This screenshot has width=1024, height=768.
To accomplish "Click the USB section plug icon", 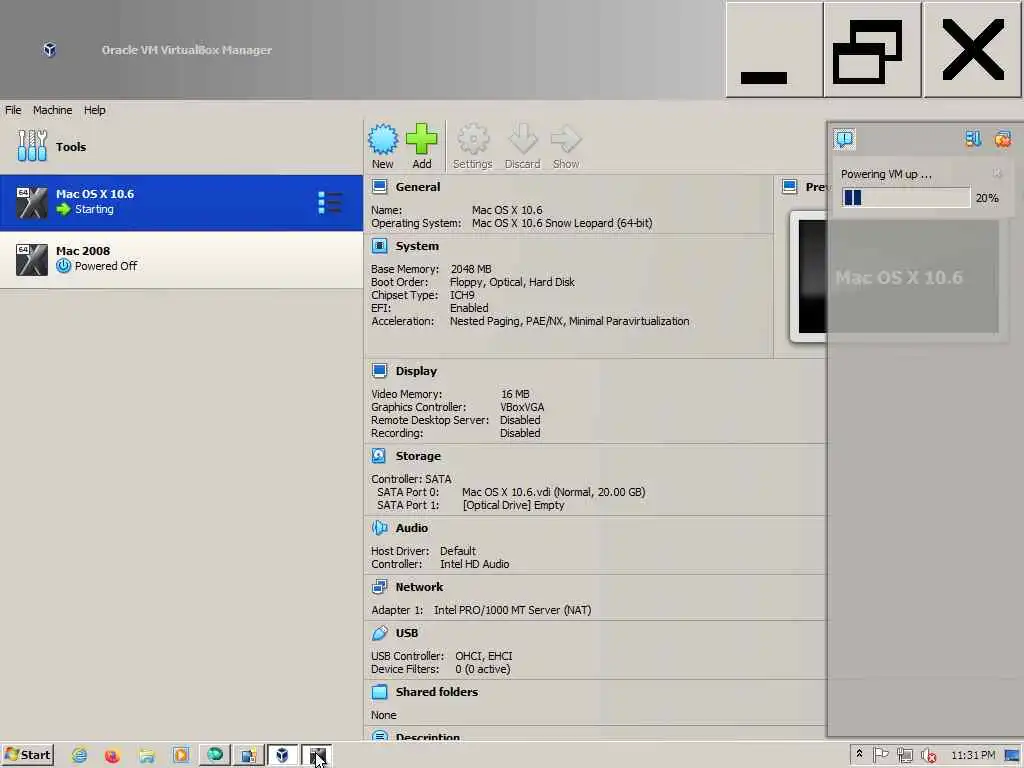I will tap(379, 633).
